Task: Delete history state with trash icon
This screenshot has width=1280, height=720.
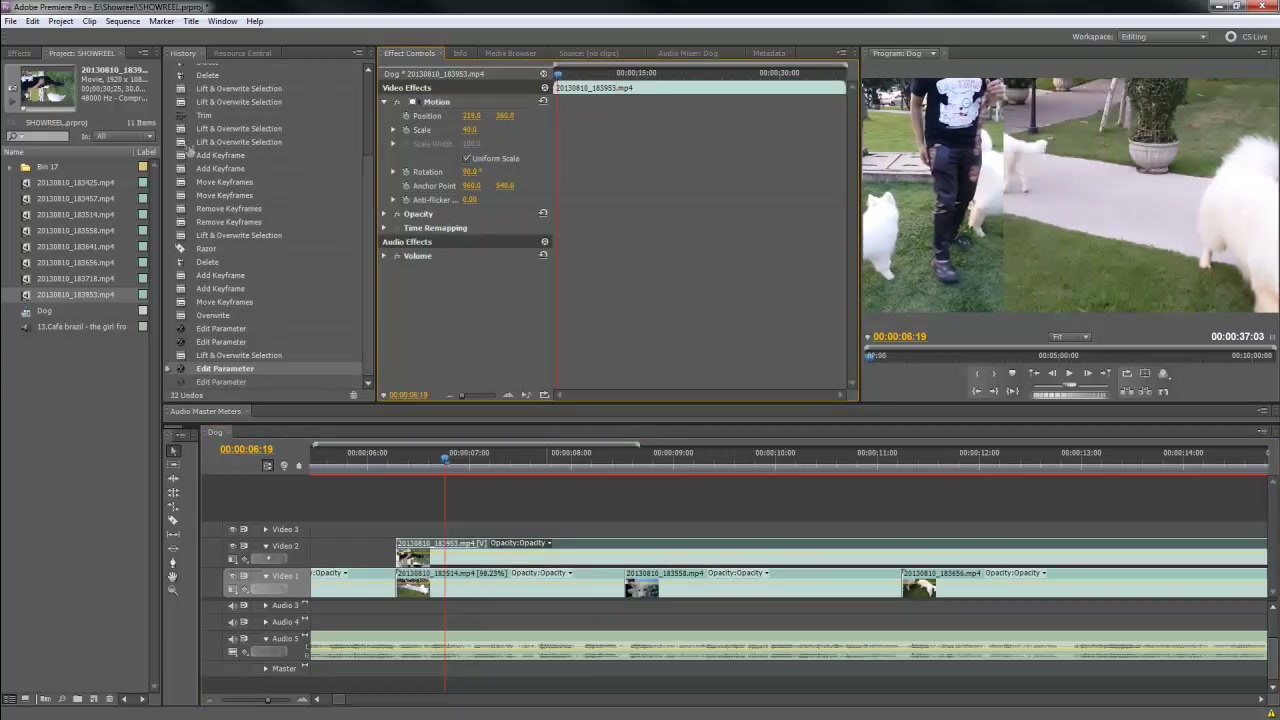Action: (x=353, y=395)
